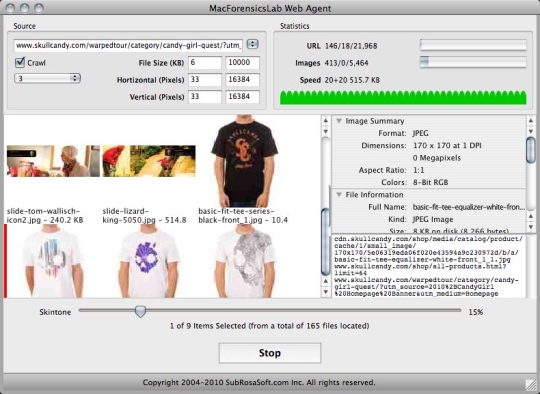Click the info panel bottom scroll down arrow
540x394 pixels.
531,227
